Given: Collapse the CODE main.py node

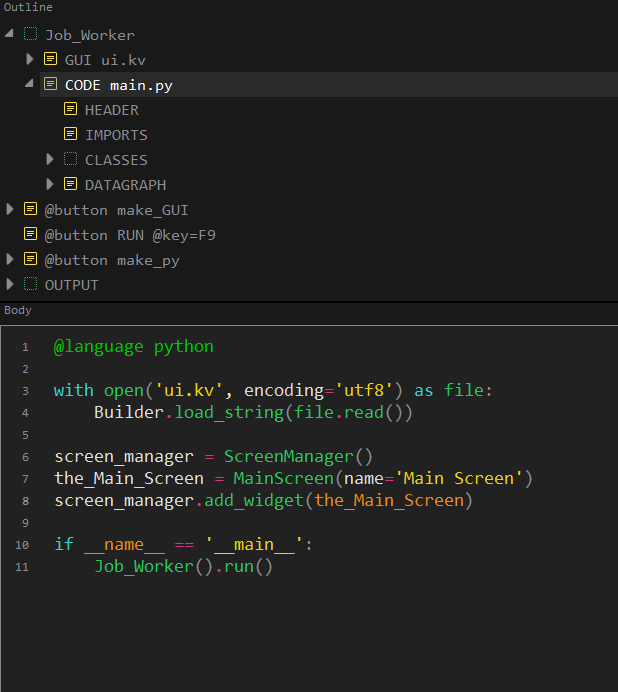Looking at the screenshot, I should (30, 83).
